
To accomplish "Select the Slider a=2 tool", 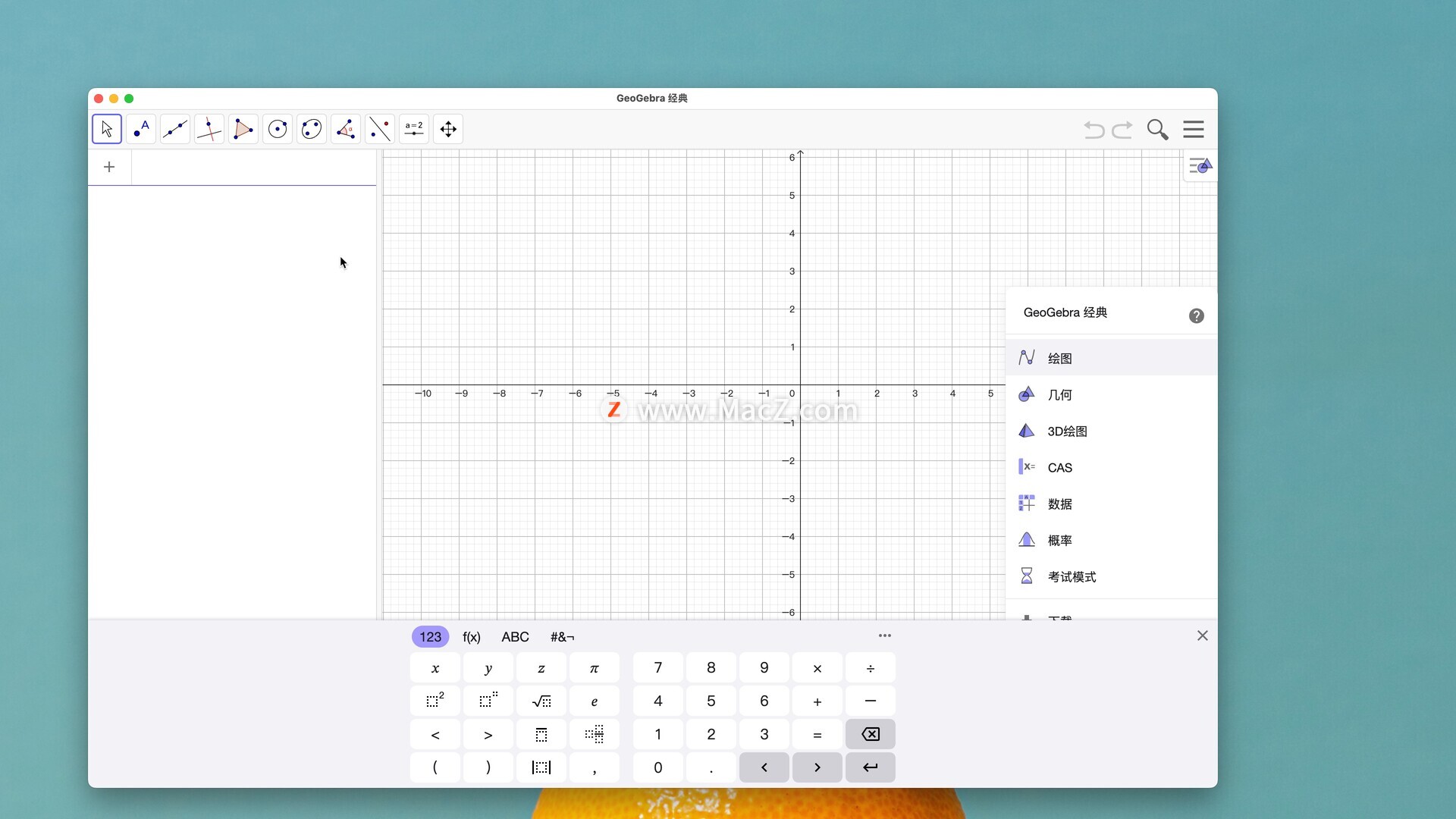I will 414,129.
